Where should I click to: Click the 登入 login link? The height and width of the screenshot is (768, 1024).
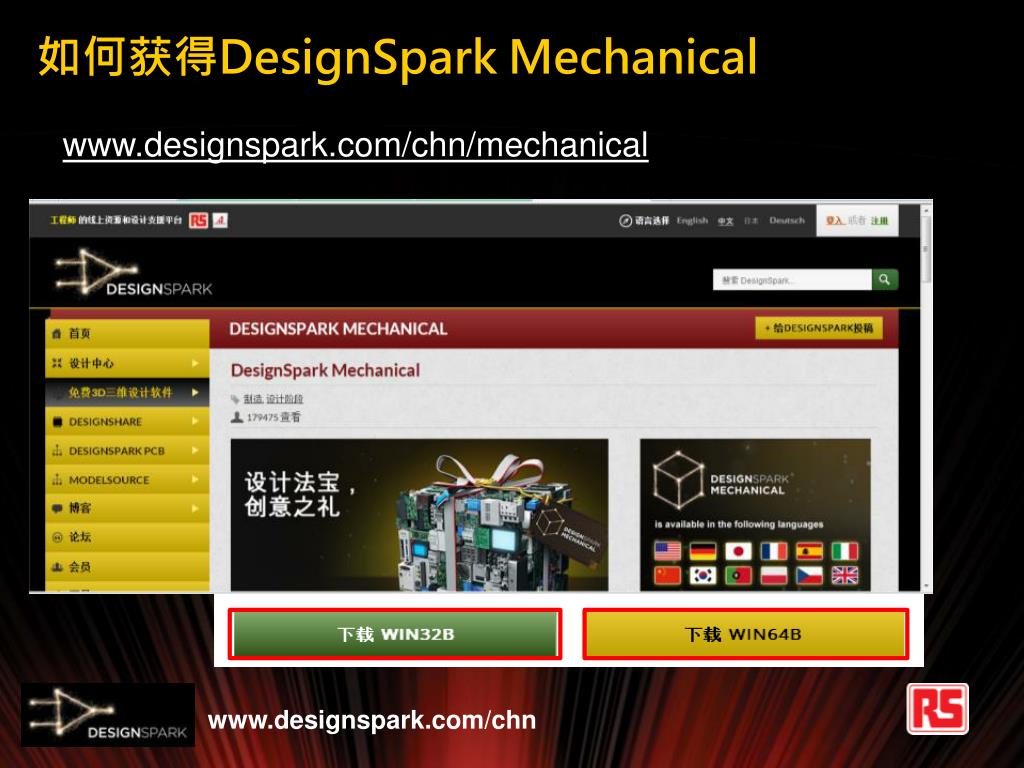point(835,221)
